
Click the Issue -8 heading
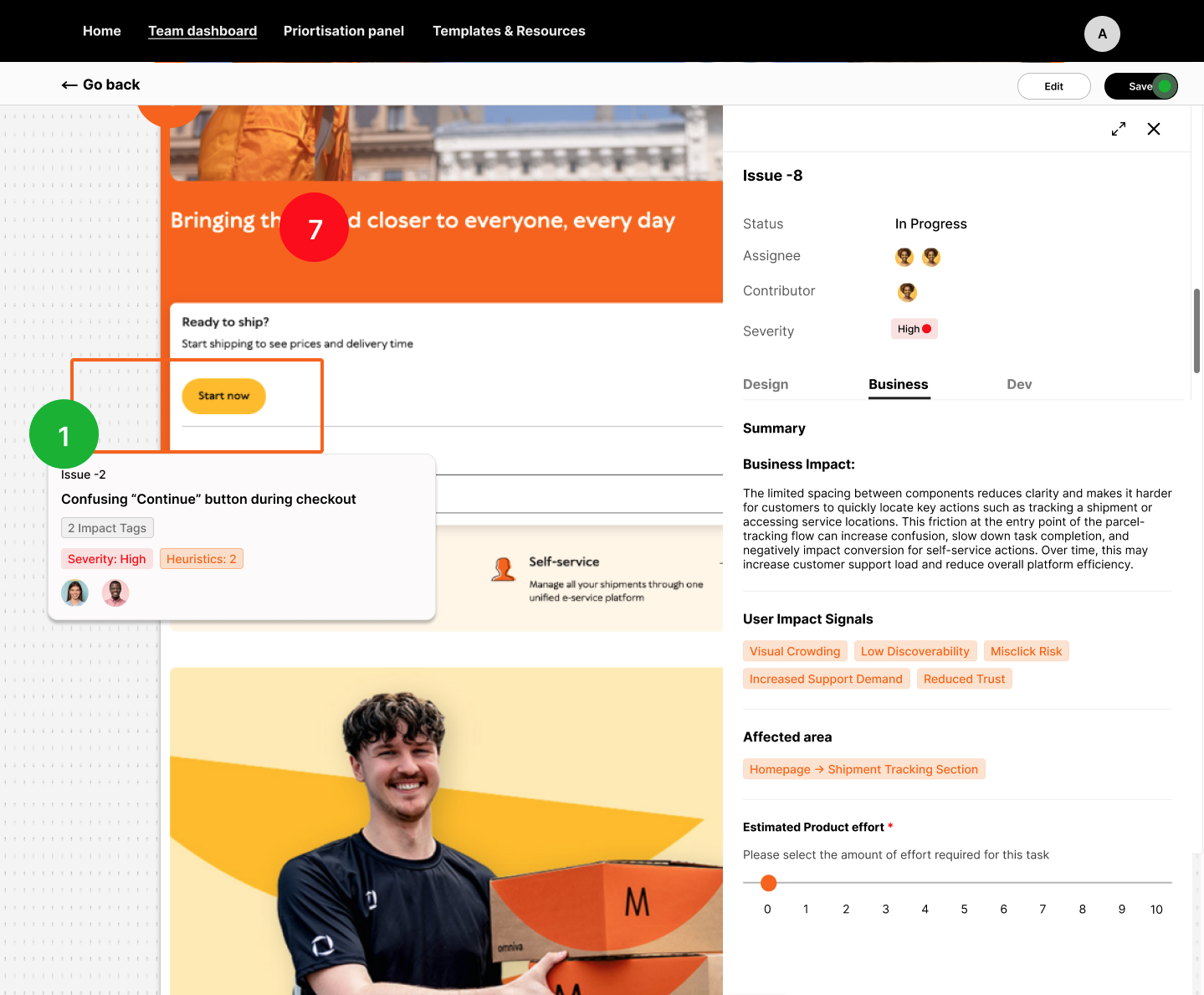pyautogui.click(x=772, y=176)
